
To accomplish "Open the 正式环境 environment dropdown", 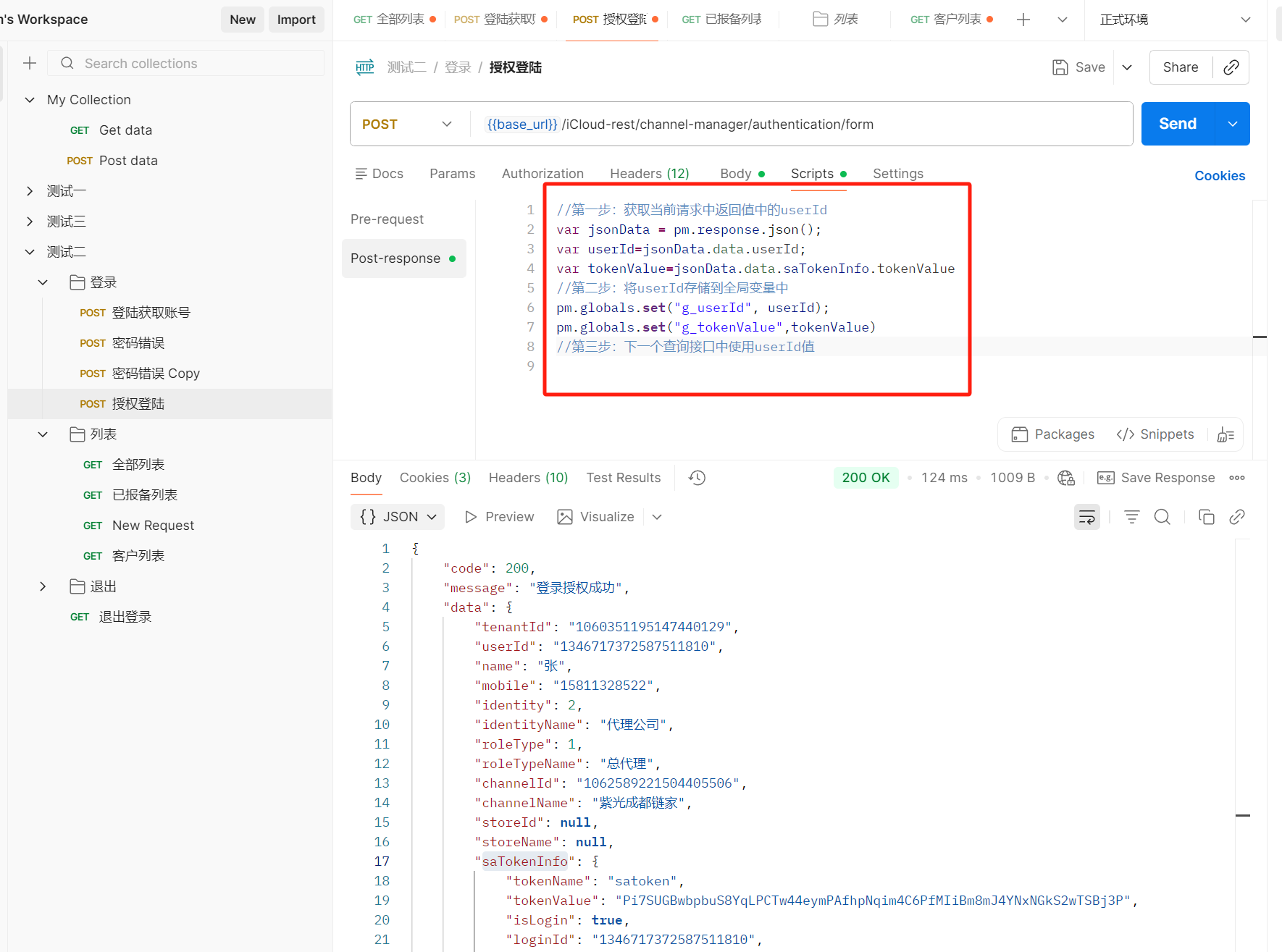I will [1175, 20].
